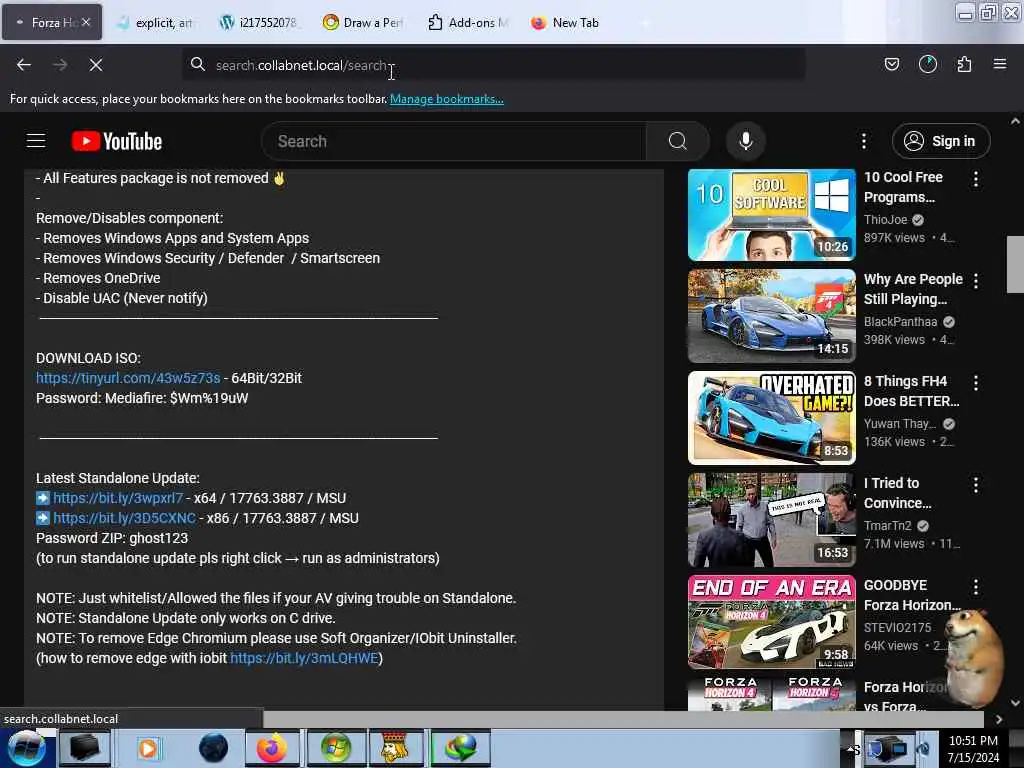Switch to the i217552078 WordPress tab
The height and width of the screenshot is (768, 1024).
tap(261, 22)
